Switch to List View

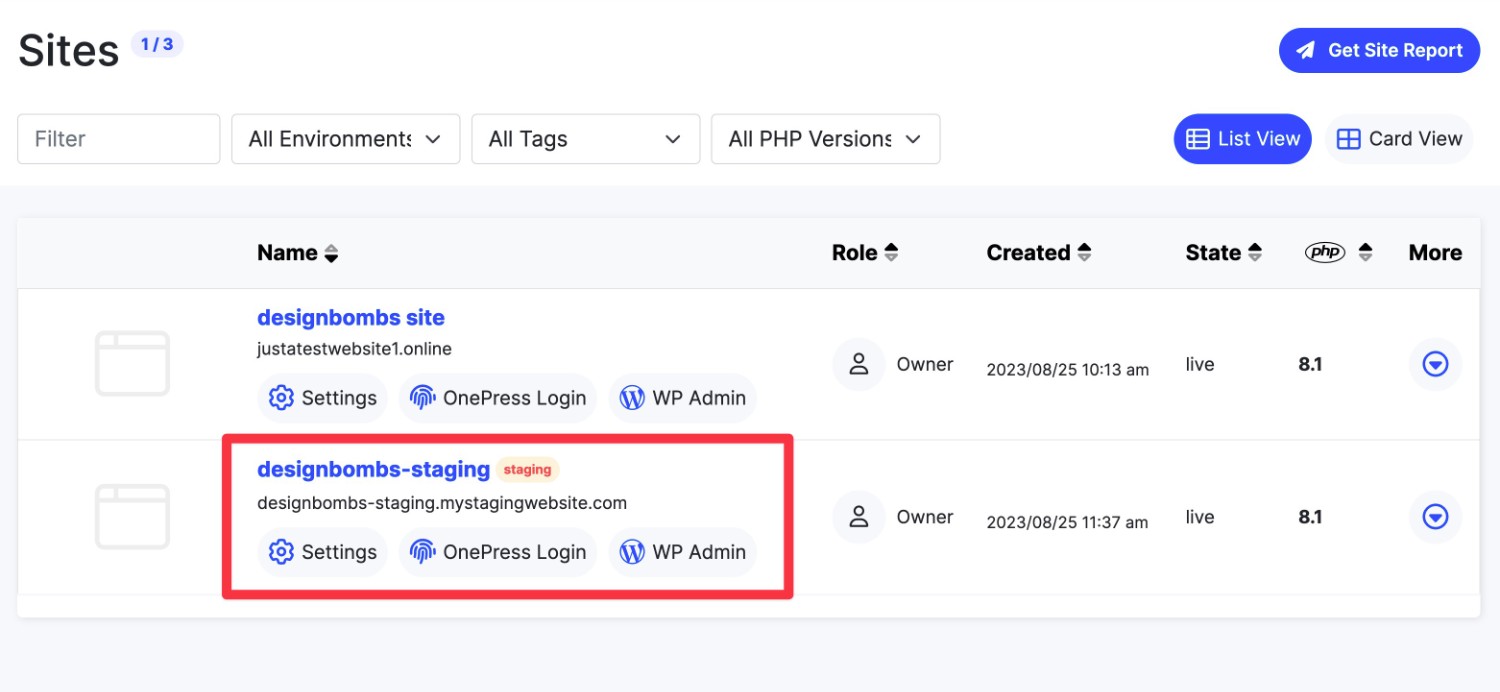[x=1242, y=139]
